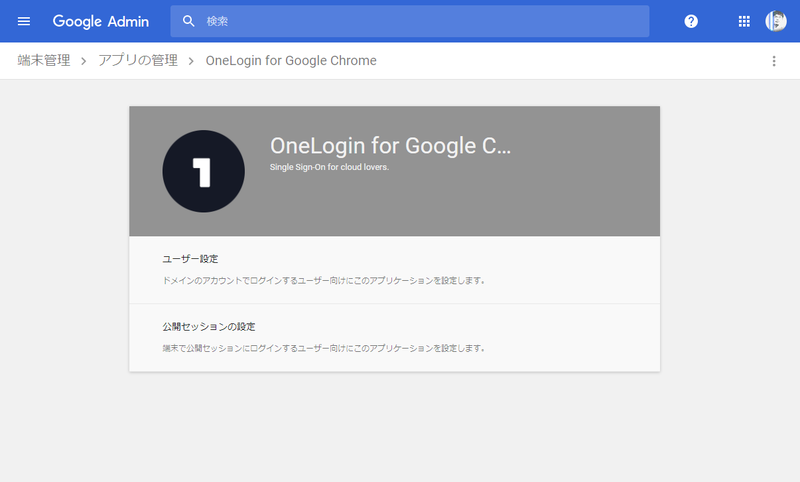Open the account profile avatar
Screen dimensions: 800x482
(x=776, y=21)
